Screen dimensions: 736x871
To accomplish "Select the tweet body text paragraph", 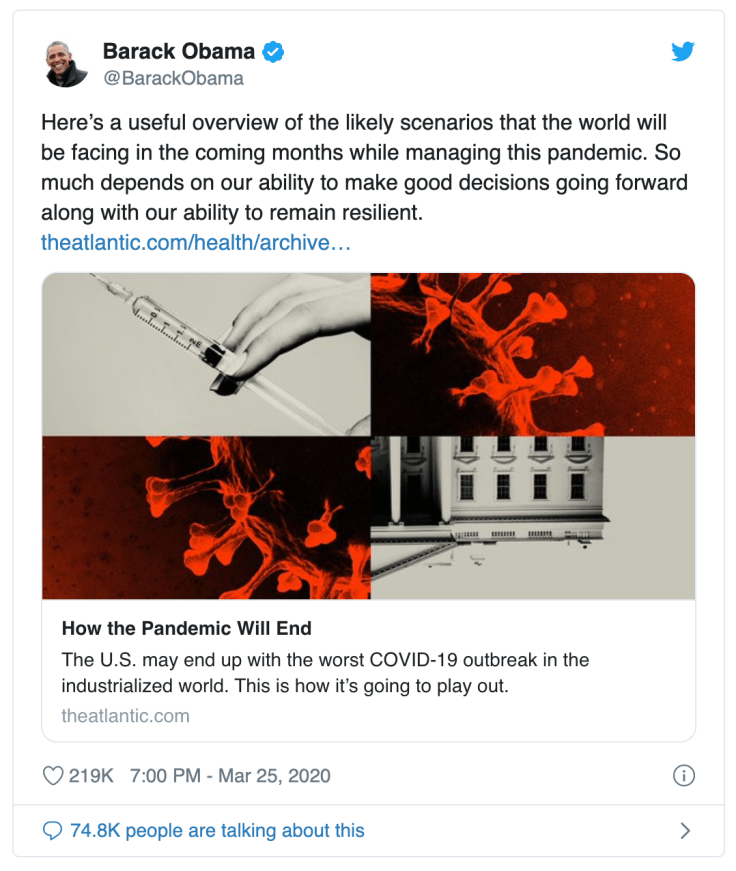I will tap(365, 167).
